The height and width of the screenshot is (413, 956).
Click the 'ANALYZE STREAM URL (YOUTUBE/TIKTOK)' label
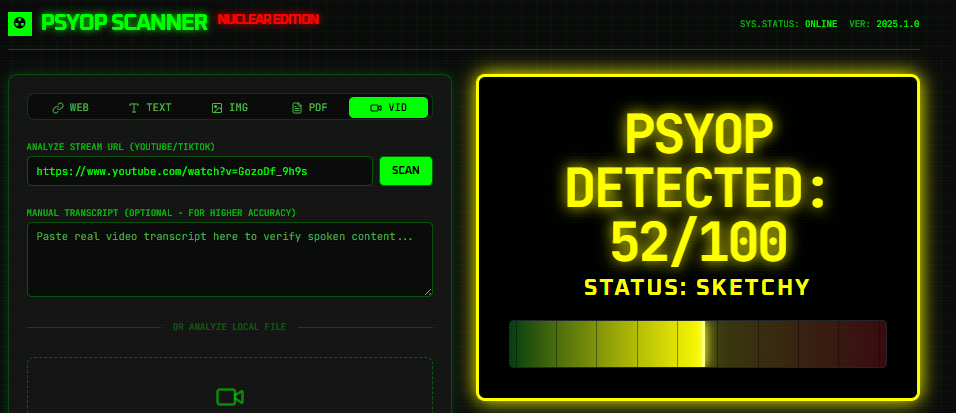point(121,147)
